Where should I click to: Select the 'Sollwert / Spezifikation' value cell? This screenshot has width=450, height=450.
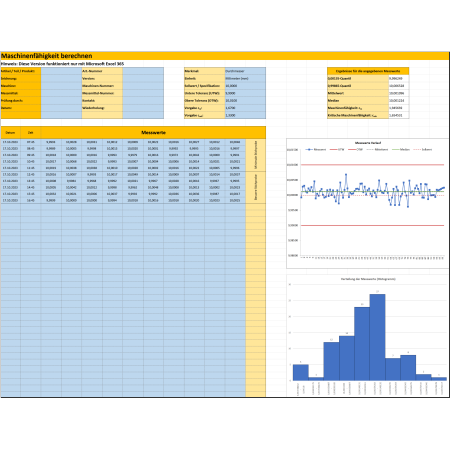pos(245,86)
